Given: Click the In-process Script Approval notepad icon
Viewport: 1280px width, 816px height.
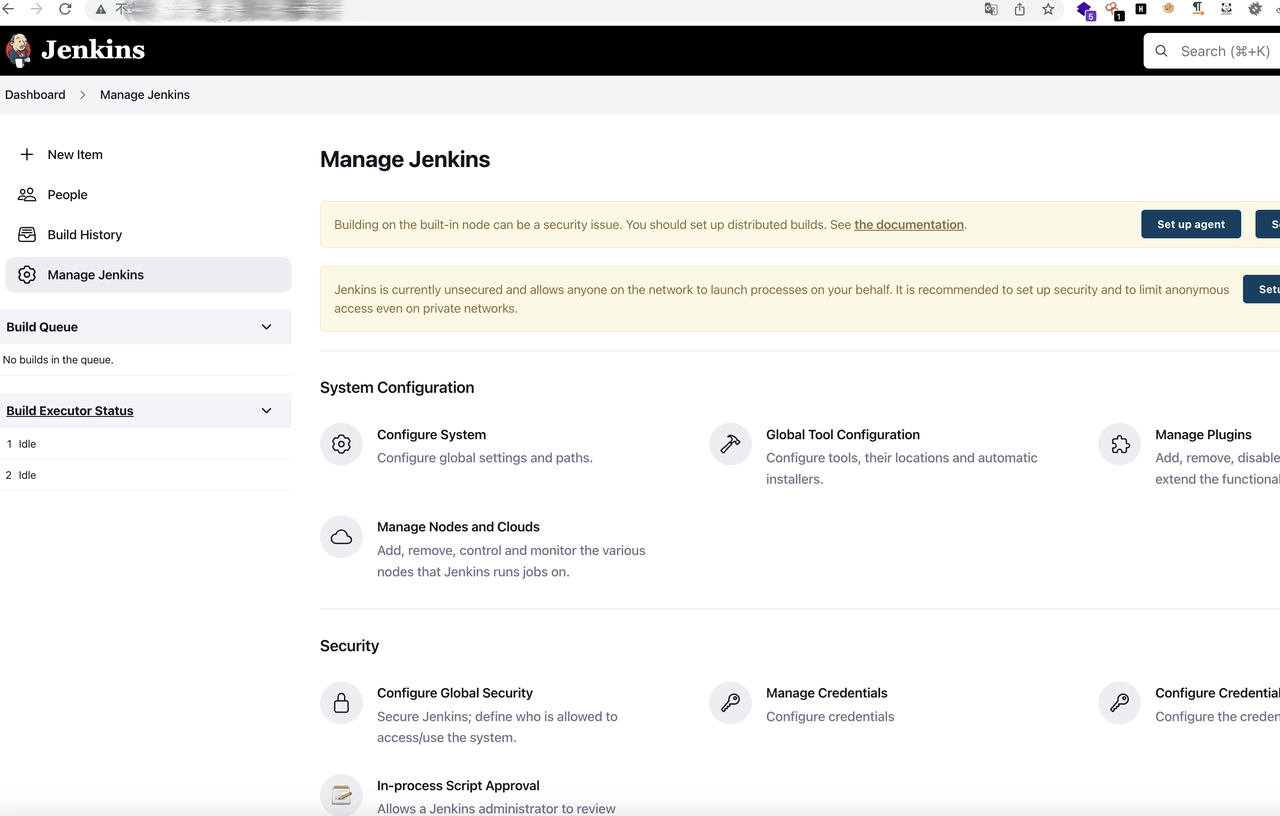Looking at the screenshot, I should coord(341,795).
